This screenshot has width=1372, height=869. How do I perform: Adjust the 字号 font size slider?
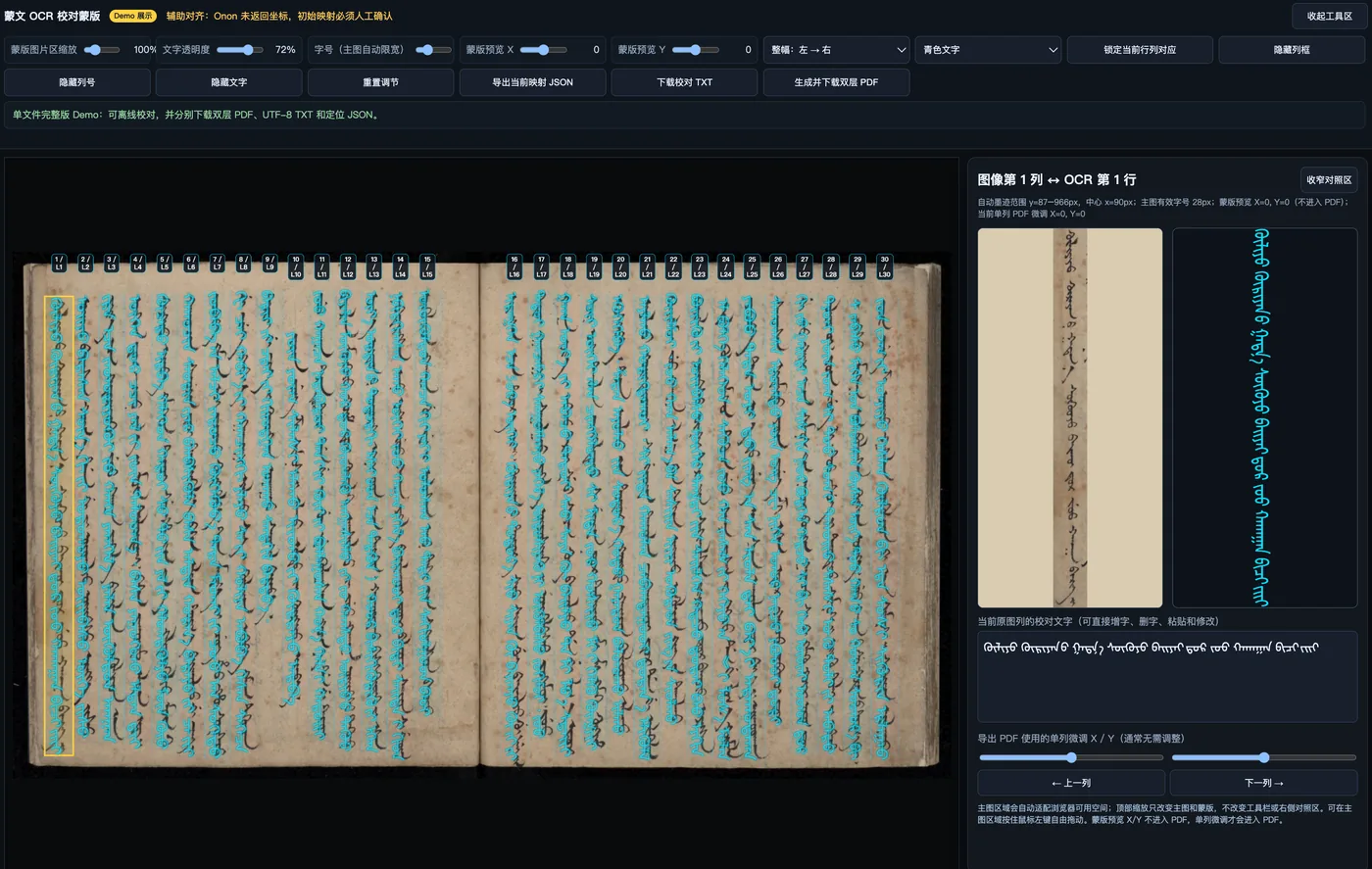pyautogui.click(x=433, y=50)
